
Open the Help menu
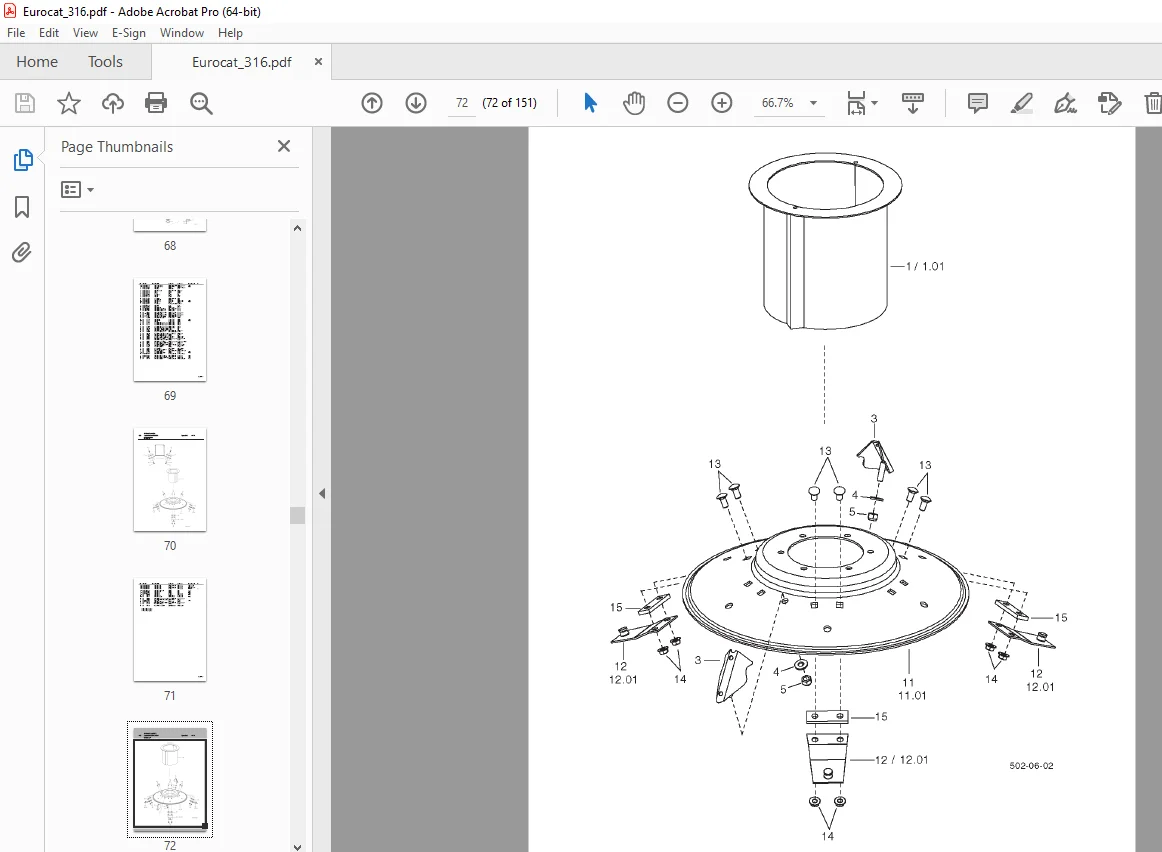[230, 33]
